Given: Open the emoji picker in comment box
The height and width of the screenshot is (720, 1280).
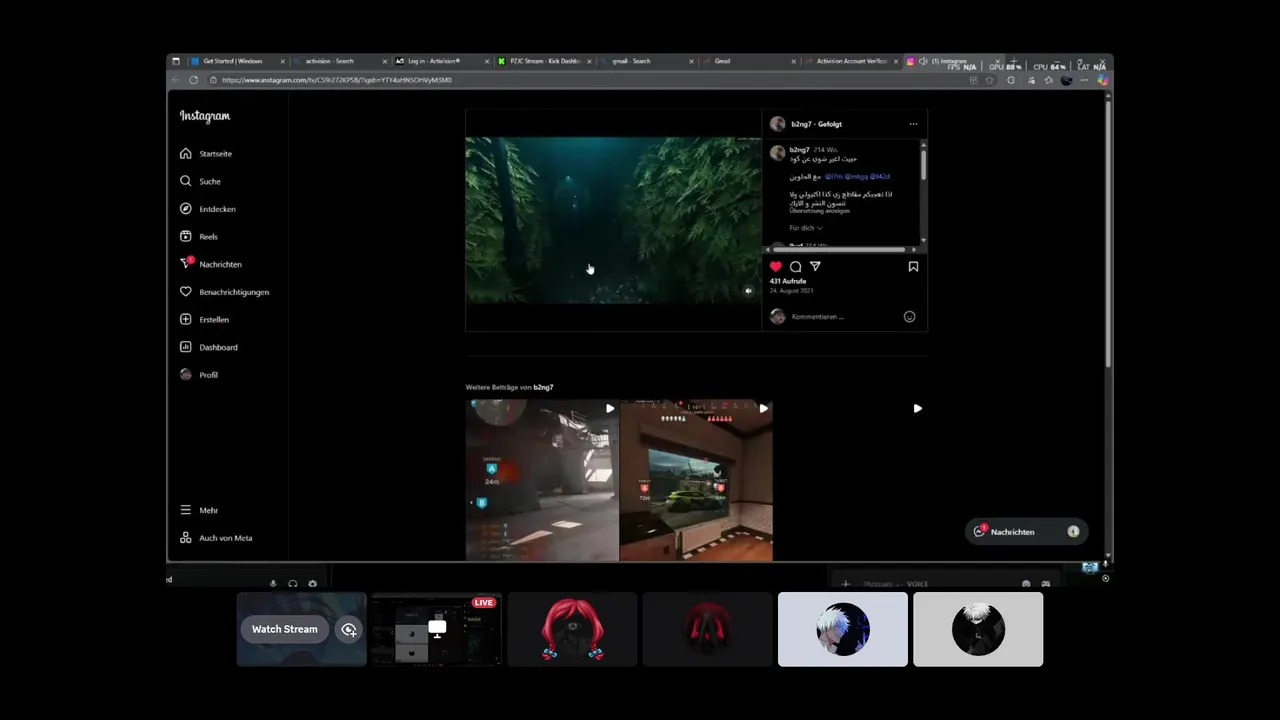Looking at the screenshot, I should click(909, 317).
